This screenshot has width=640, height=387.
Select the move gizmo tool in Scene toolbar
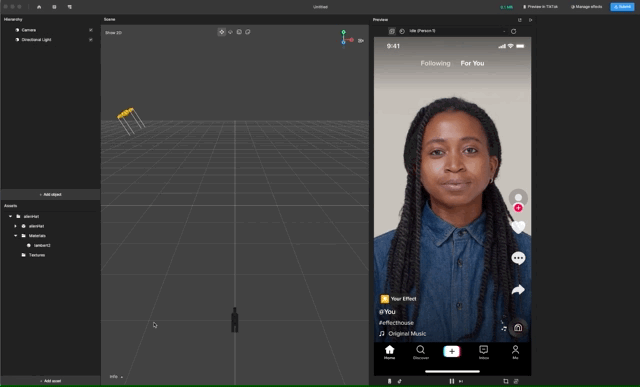(222, 32)
